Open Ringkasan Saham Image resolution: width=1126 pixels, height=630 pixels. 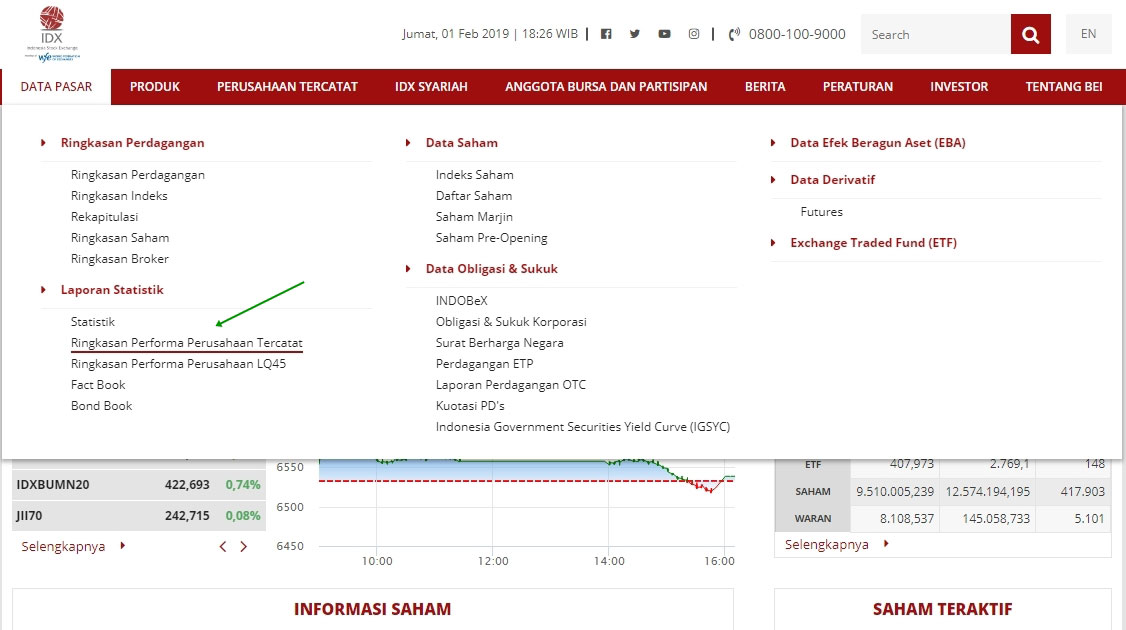click(x=120, y=238)
